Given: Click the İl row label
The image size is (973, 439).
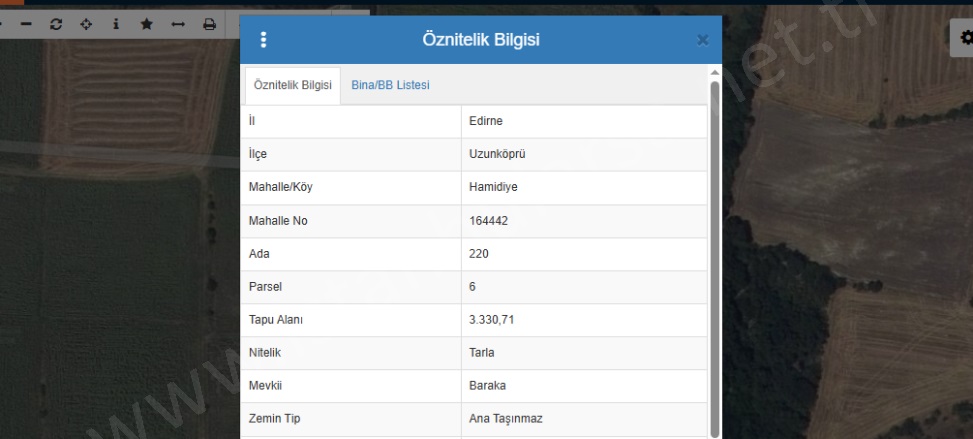Looking at the screenshot, I should pyautogui.click(x=251, y=121).
